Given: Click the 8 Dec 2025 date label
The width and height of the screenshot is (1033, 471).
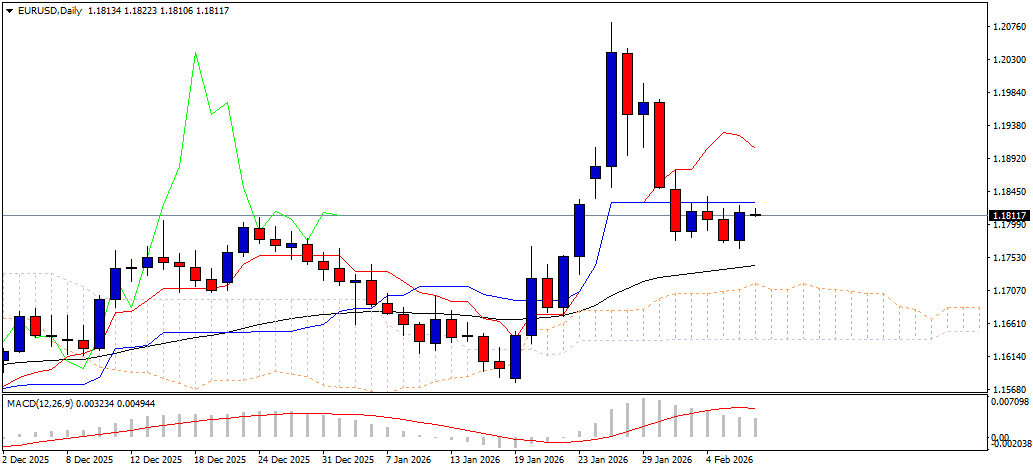Looking at the screenshot, I should (90, 460).
